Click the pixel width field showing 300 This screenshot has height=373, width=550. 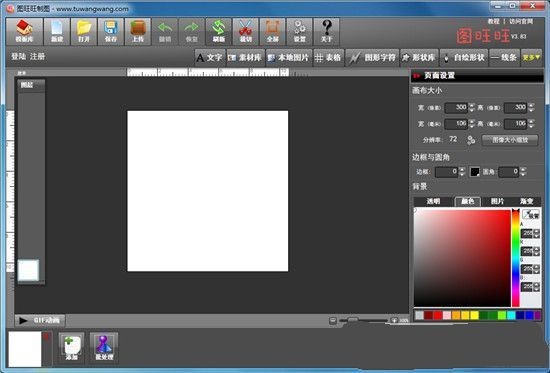(x=456, y=107)
